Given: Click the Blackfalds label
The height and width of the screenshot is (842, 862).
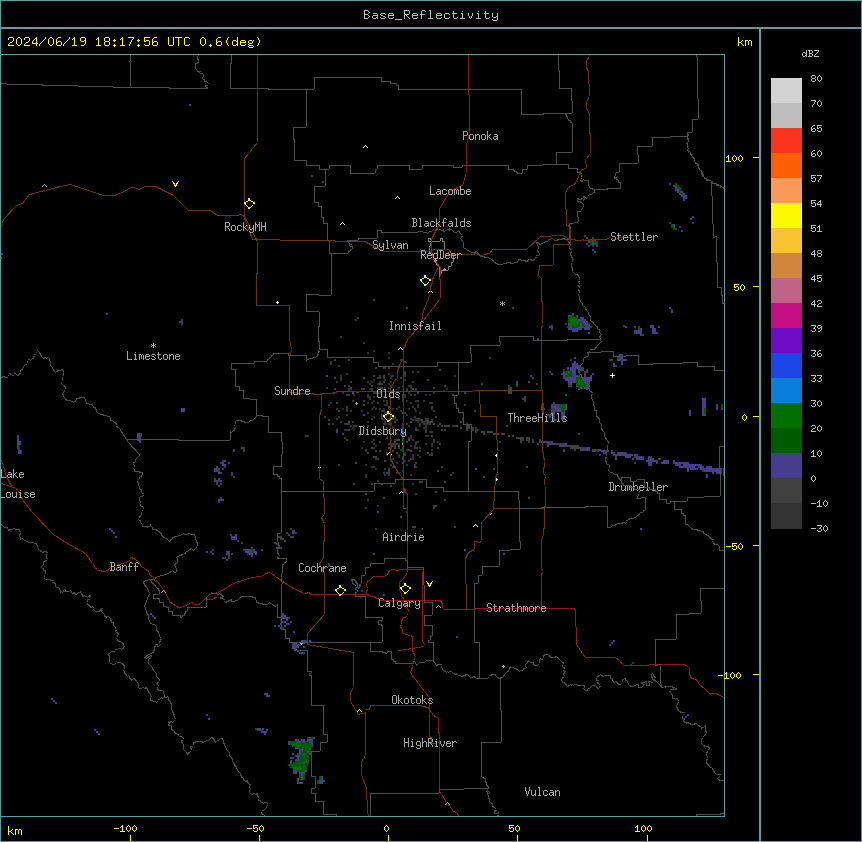Looking at the screenshot, I should tap(441, 223).
